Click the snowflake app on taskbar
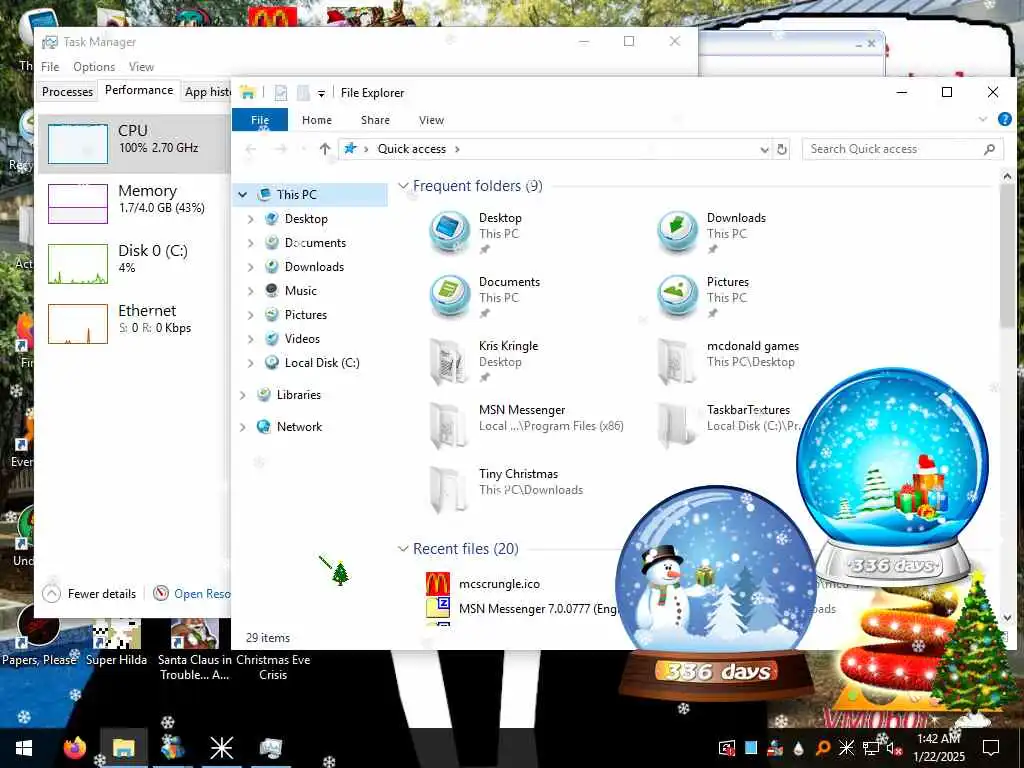The width and height of the screenshot is (1024, 768). pyautogui.click(x=221, y=747)
